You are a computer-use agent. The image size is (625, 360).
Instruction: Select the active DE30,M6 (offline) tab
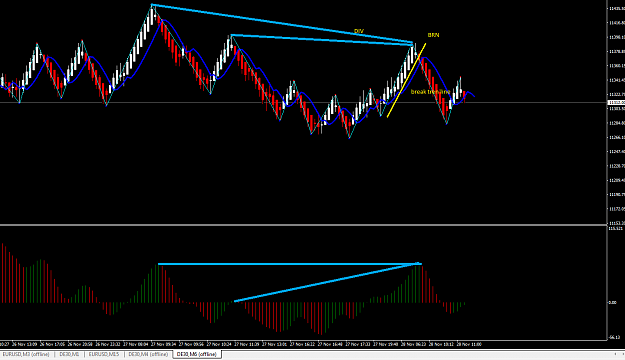(x=197, y=354)
